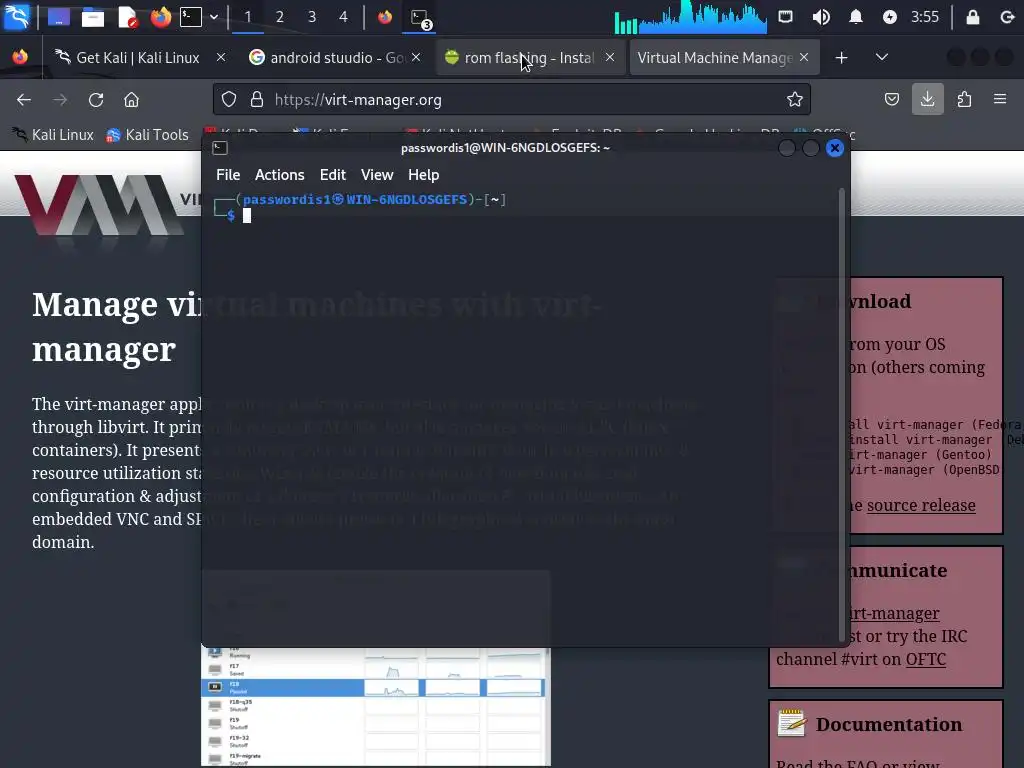Open the terminal File menu

[x=228, y=175]
